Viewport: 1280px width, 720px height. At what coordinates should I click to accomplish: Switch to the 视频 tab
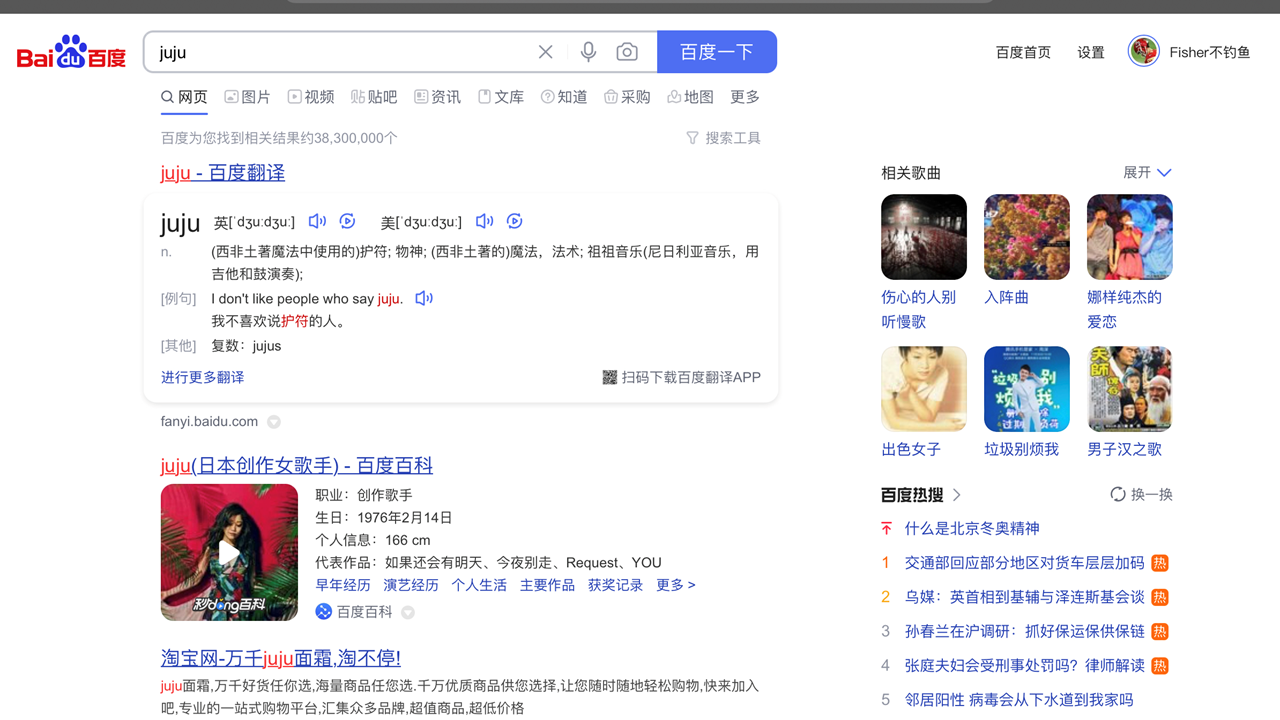coord(311,97)
